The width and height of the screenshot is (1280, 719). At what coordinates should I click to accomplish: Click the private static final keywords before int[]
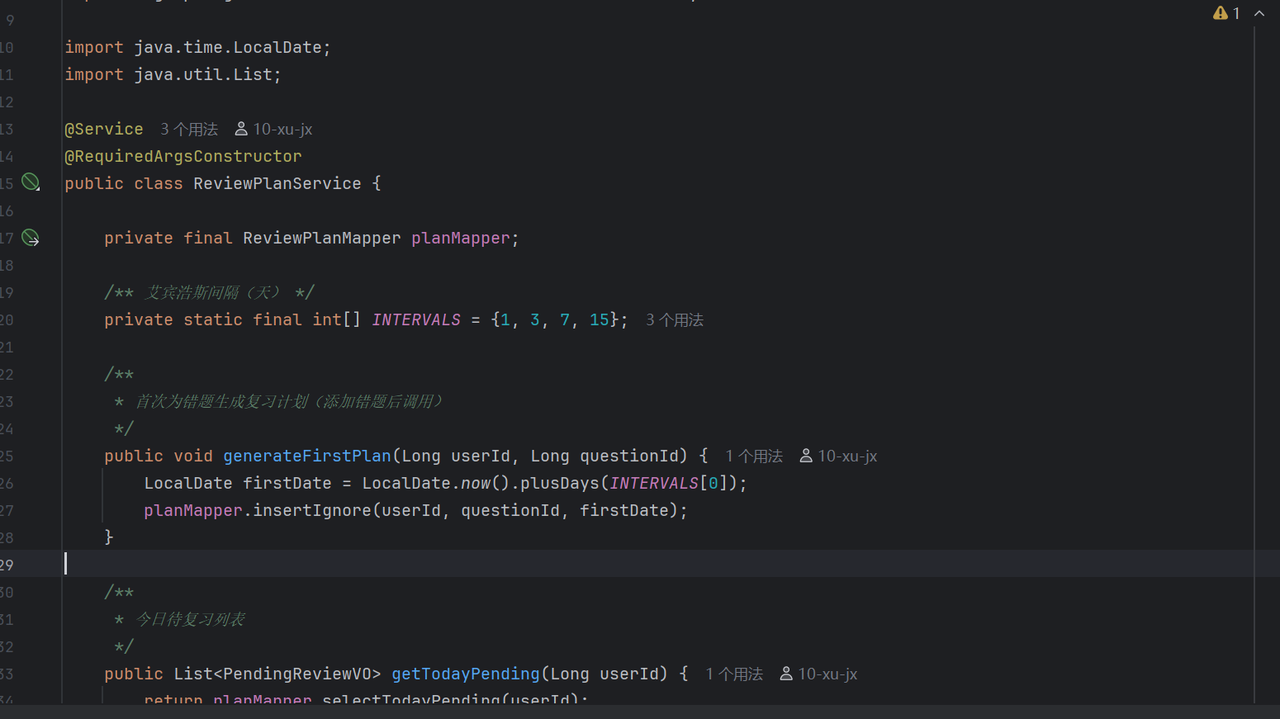pyautogui.click(x=203, y=320)
